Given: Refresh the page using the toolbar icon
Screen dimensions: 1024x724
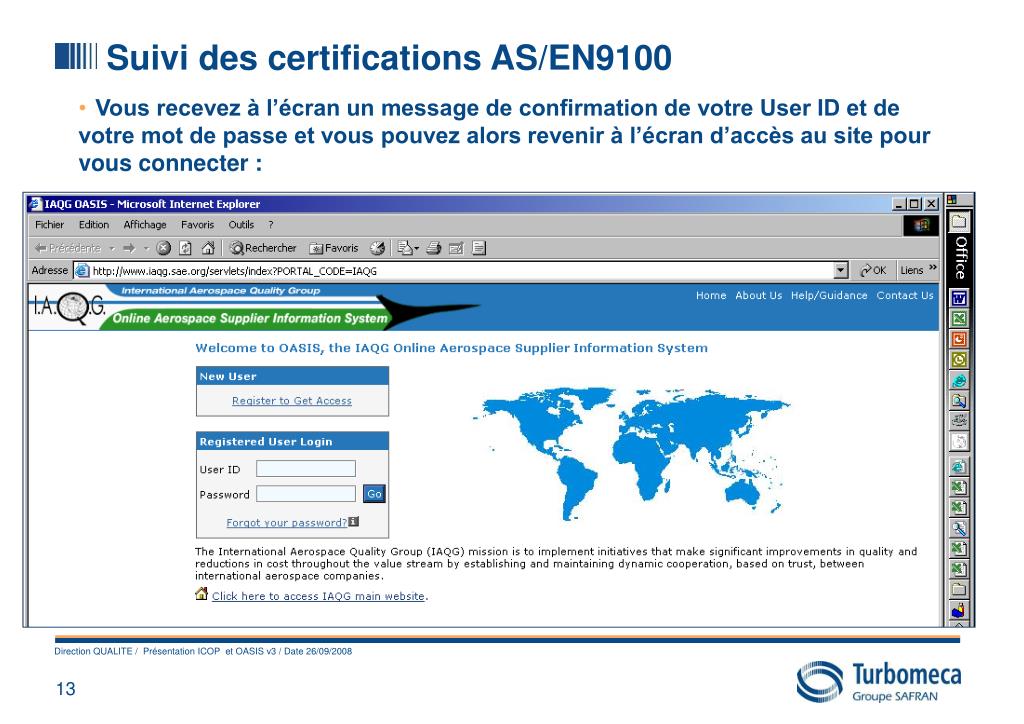Looking at the screenshot, I should 185,248.
